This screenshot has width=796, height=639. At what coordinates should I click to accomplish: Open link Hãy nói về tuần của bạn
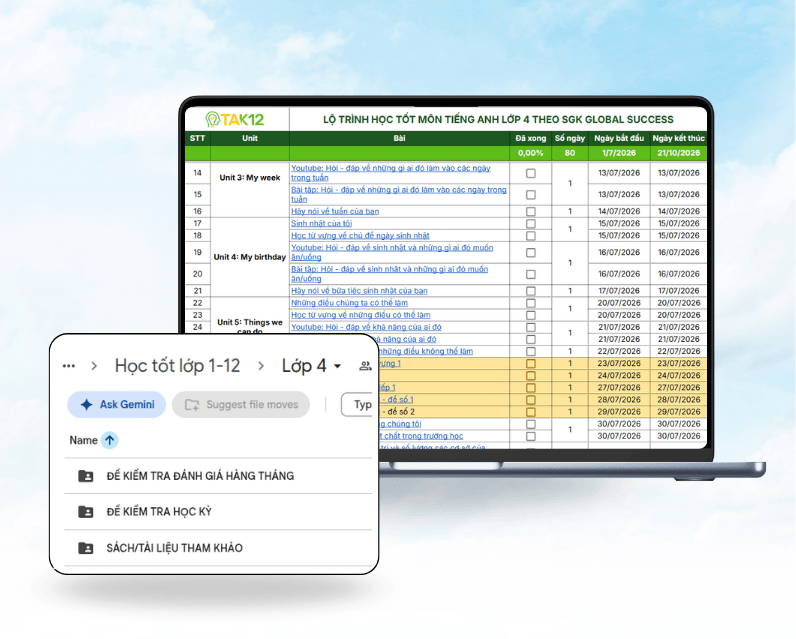335,211
